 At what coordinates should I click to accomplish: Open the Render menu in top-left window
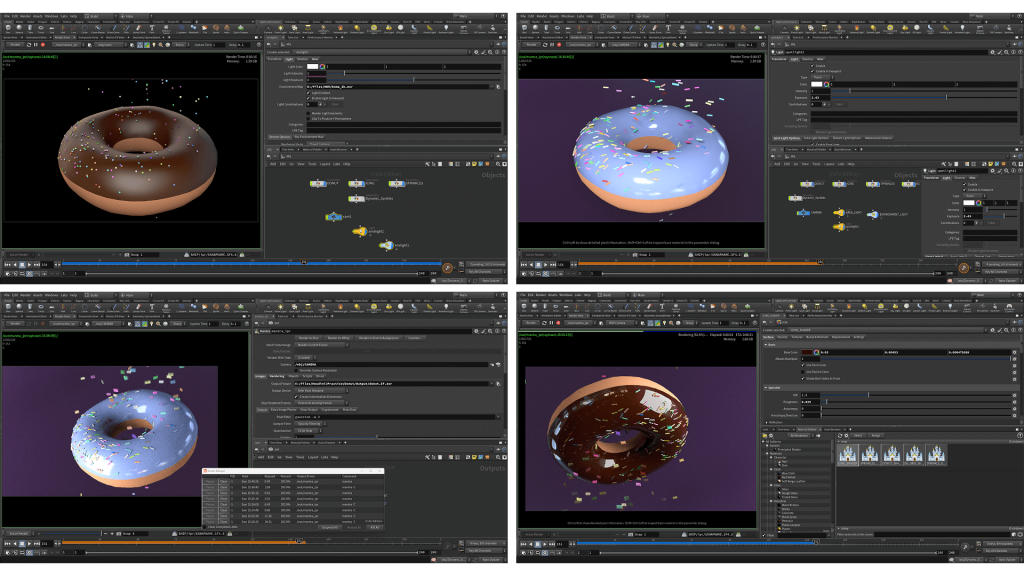25,16
